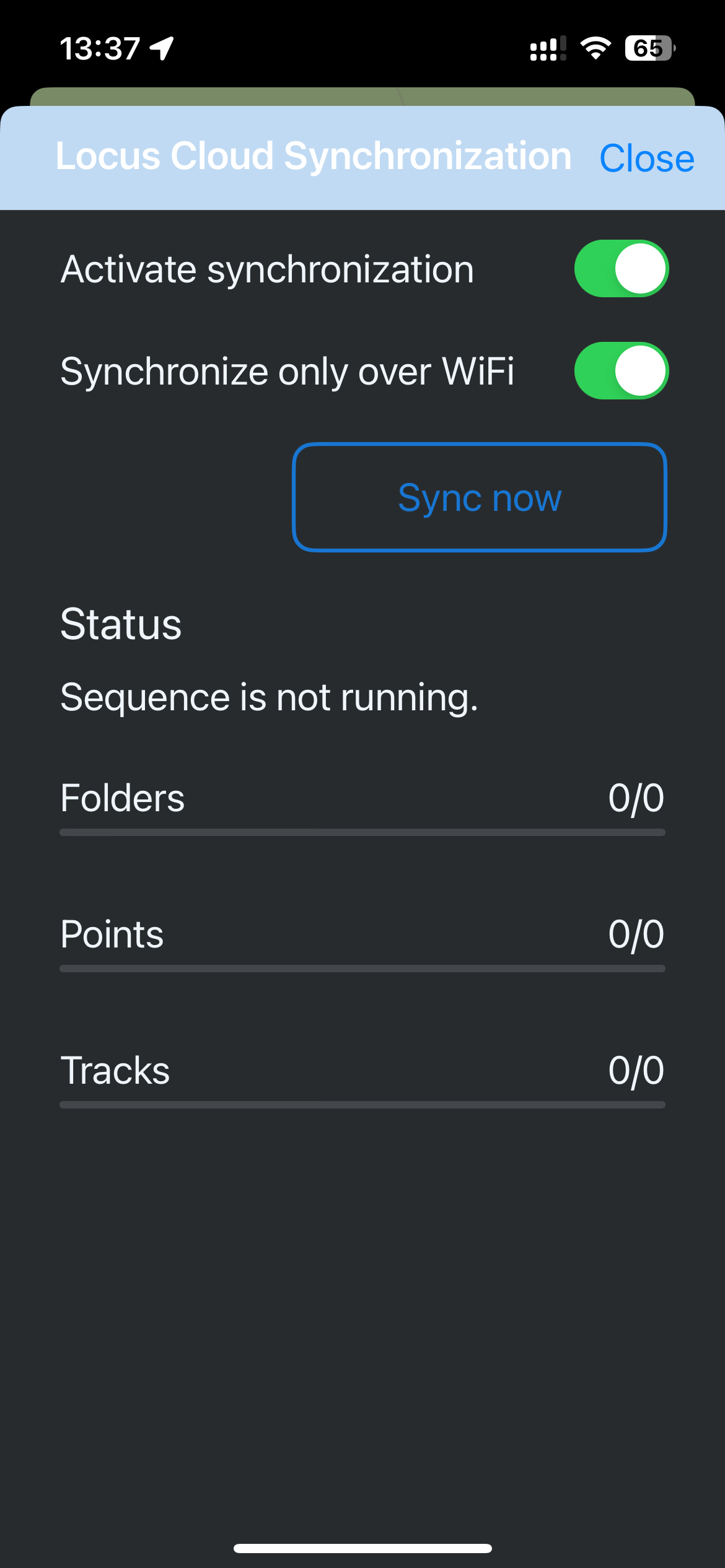Turn off Activate synchronization switch

(x=622, y=269)
